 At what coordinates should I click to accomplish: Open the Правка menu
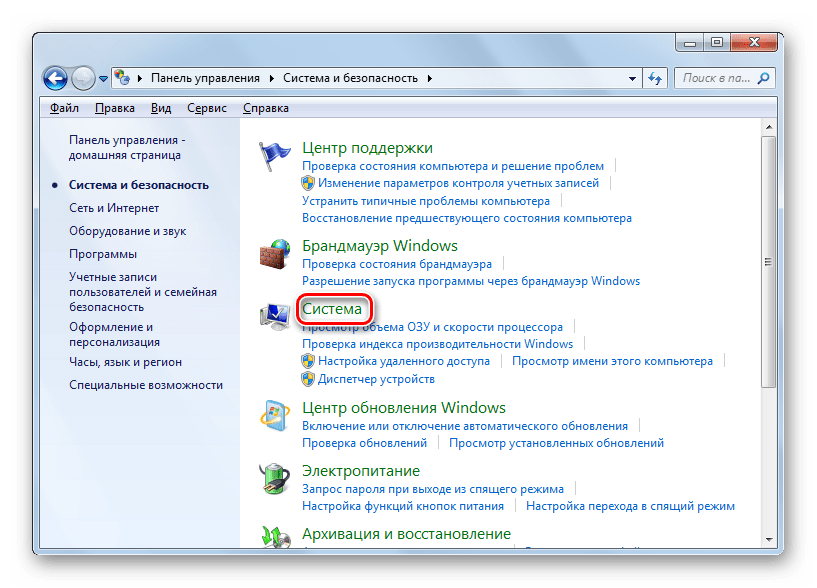(115, 108)
